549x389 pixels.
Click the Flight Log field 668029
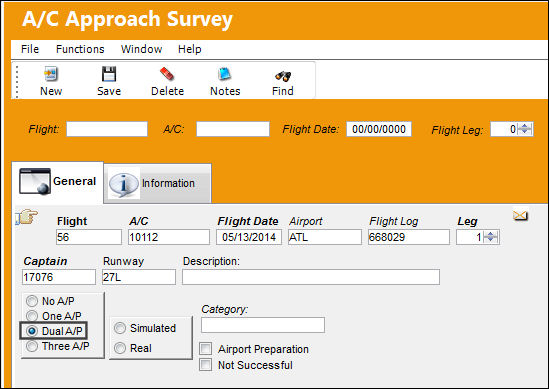409,237
